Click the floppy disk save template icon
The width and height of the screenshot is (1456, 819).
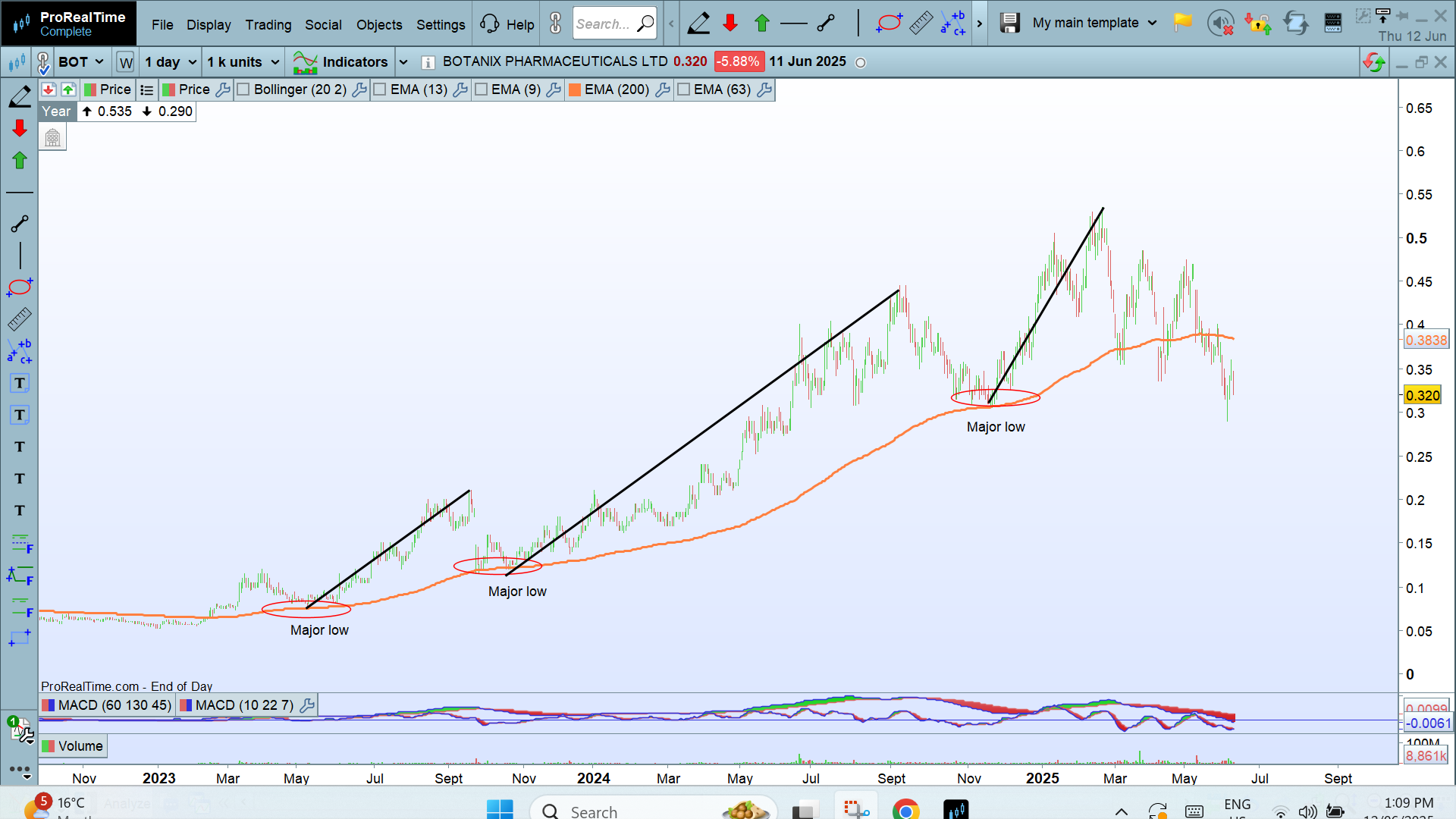pyautogui.click(x=1009, y=23)
